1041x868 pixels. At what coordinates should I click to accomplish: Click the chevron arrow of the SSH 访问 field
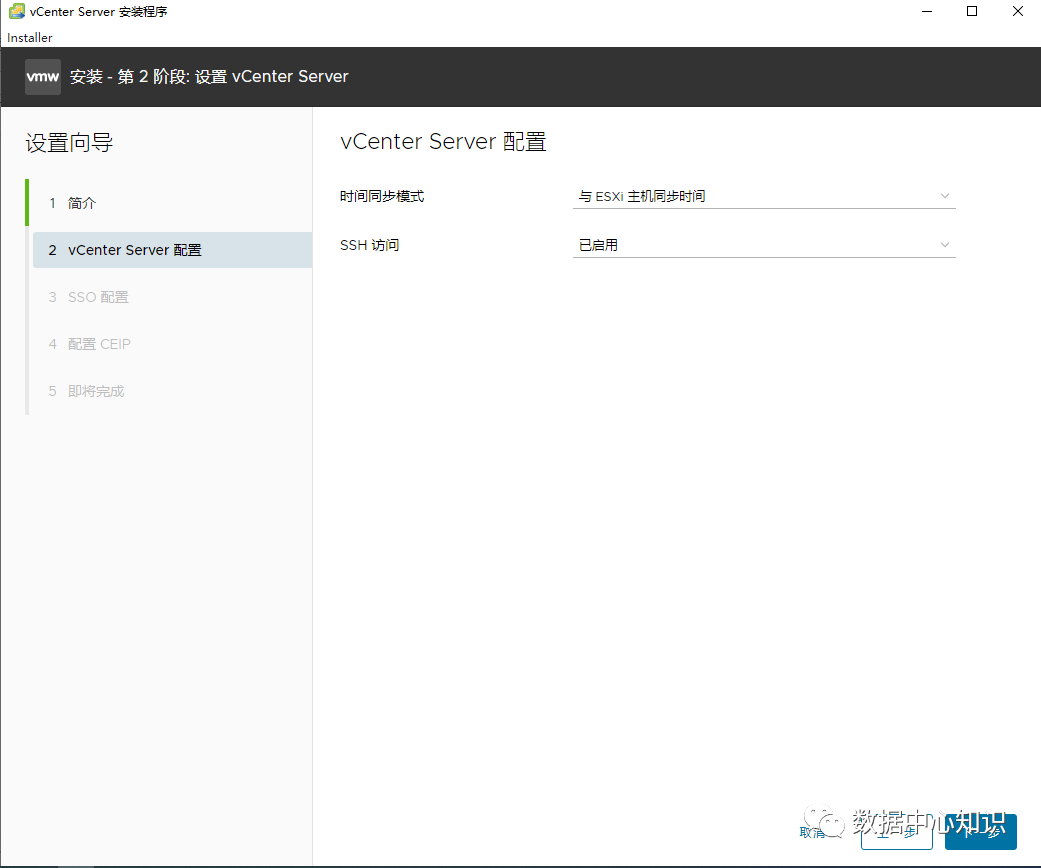point(945,245)
